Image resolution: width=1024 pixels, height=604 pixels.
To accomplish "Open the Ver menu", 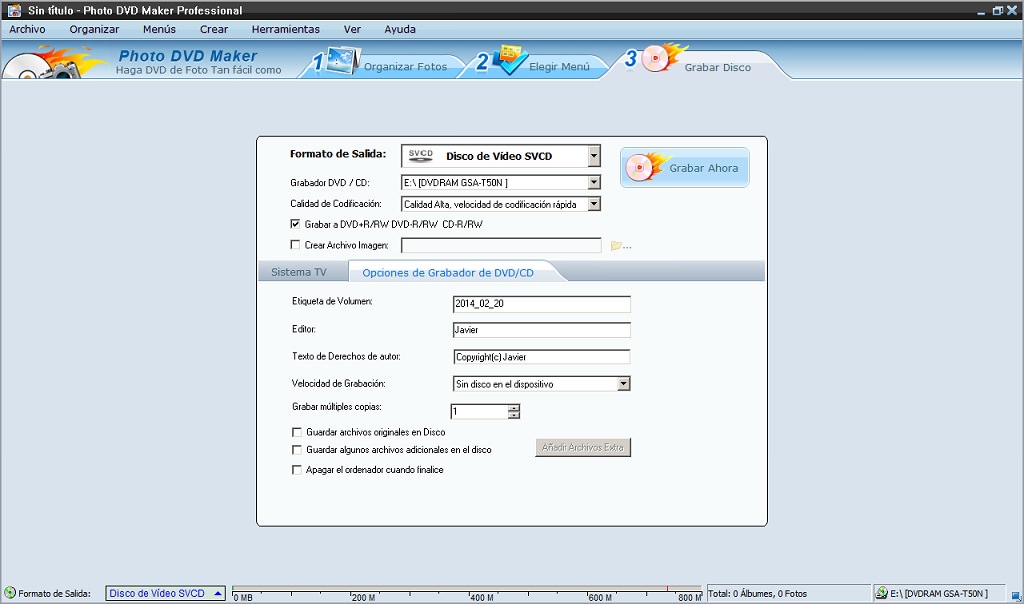I will click(x=352, y=29).
